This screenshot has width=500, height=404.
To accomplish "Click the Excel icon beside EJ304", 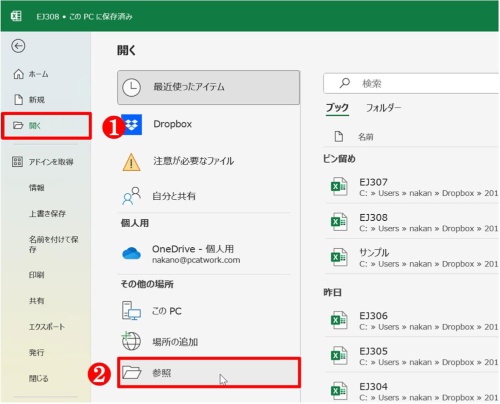I will [339, 391].
